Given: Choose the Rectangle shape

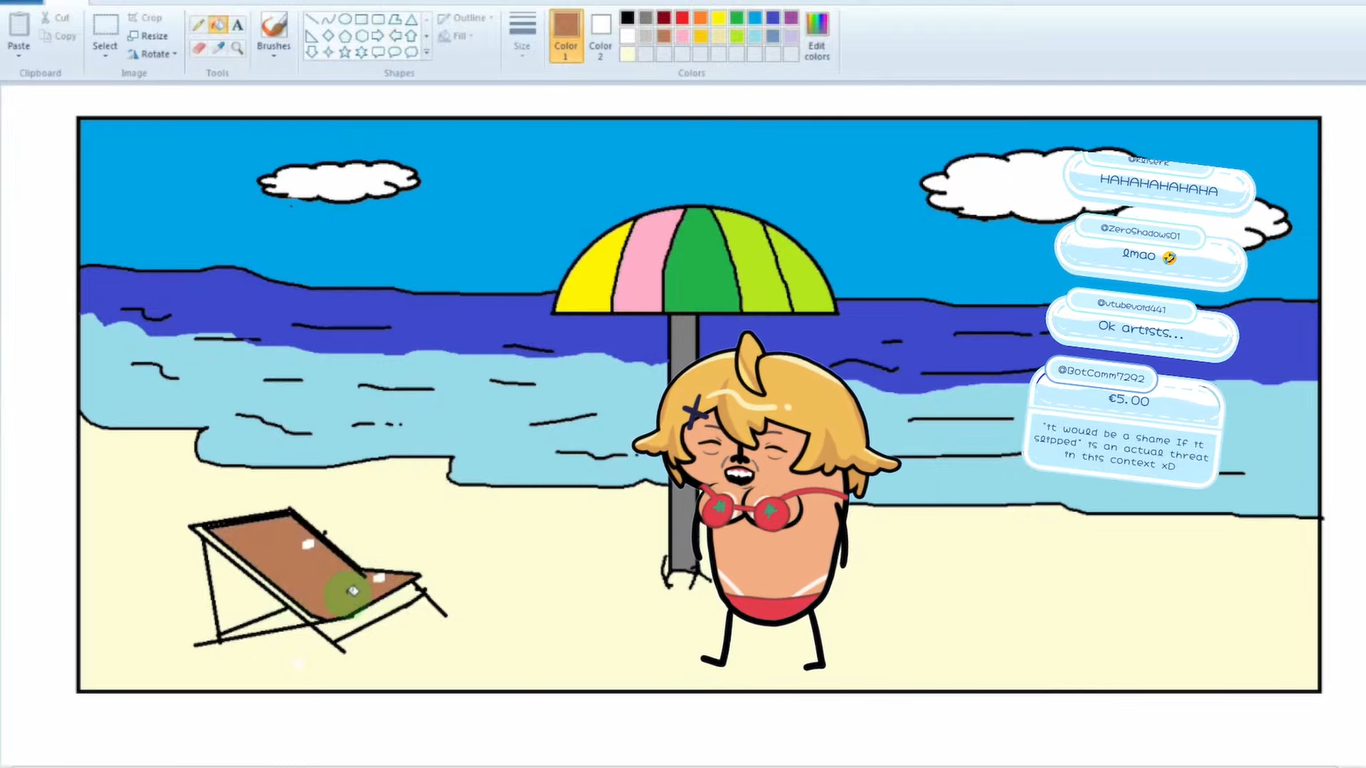Looking at the screenshot, I should click(361, 19).
